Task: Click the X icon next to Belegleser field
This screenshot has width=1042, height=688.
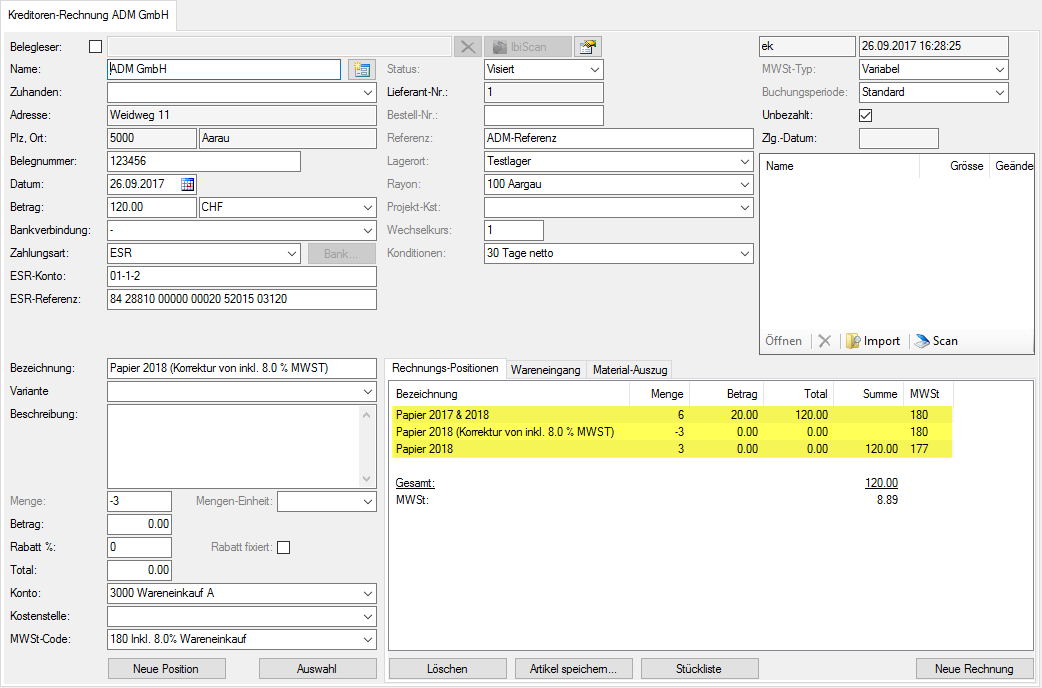Action: [467, 47]
